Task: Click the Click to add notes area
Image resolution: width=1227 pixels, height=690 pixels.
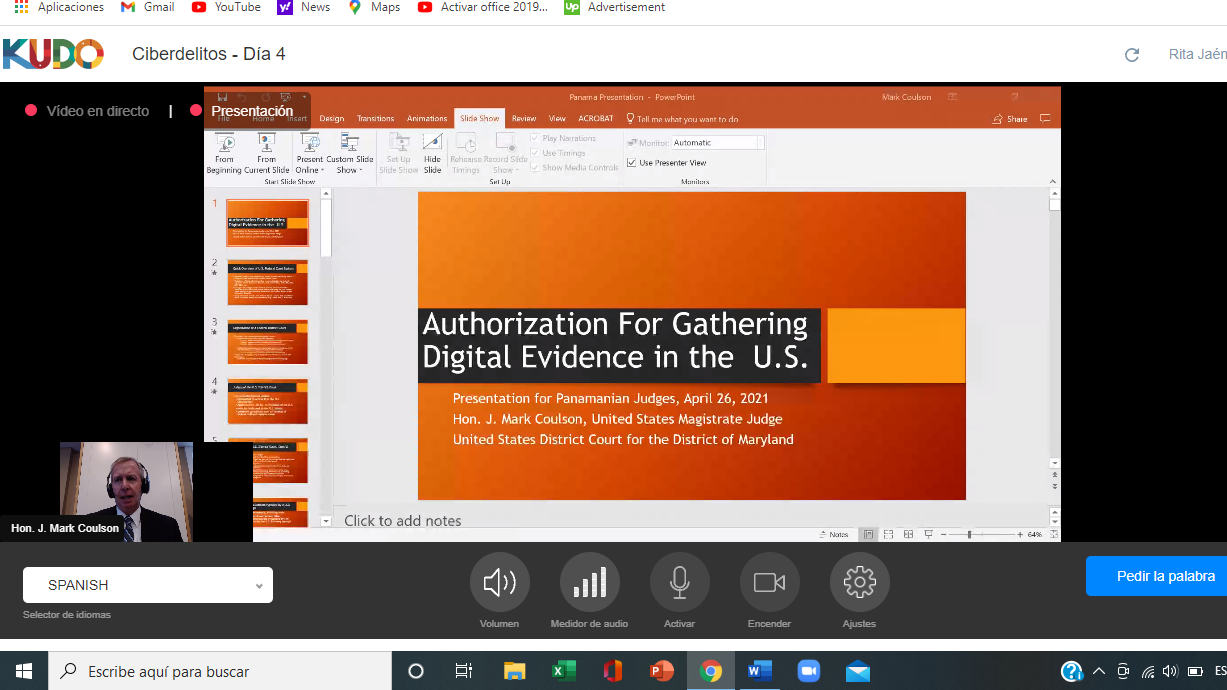Action: [403, 520]
